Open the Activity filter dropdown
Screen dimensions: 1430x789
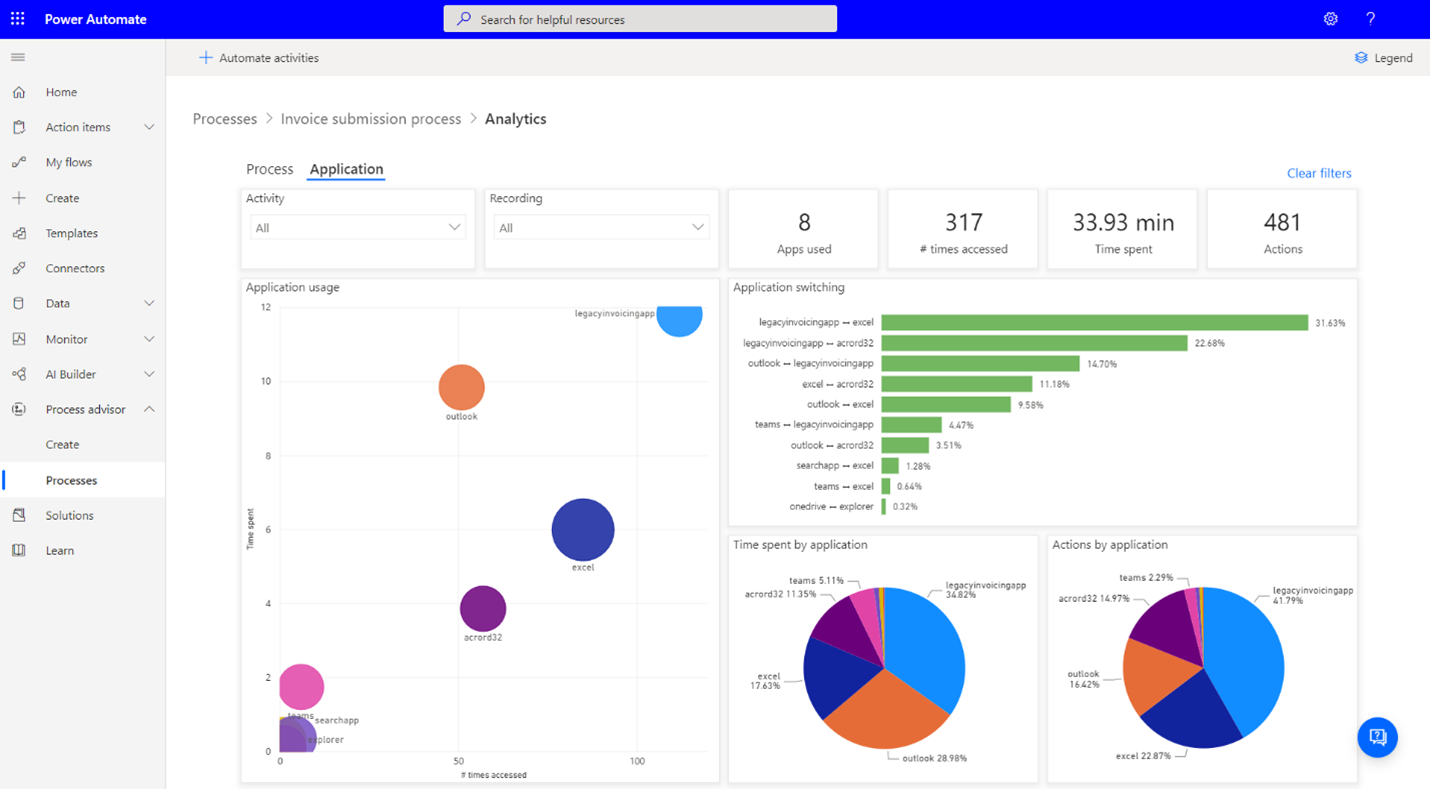pyautogui.click(x=357, y=228)
